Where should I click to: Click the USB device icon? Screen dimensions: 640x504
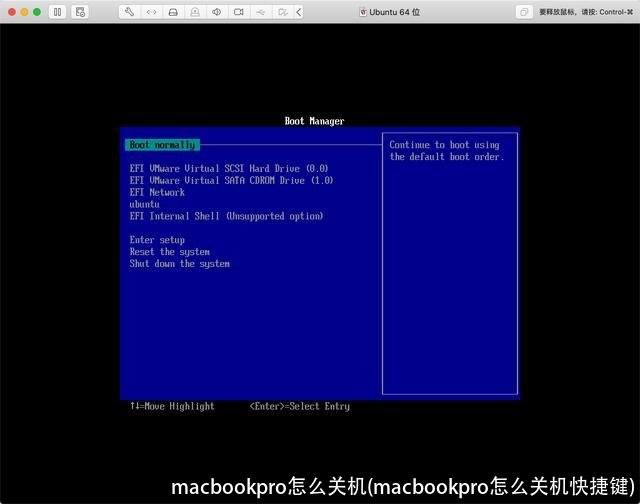[x=260, y=12]
